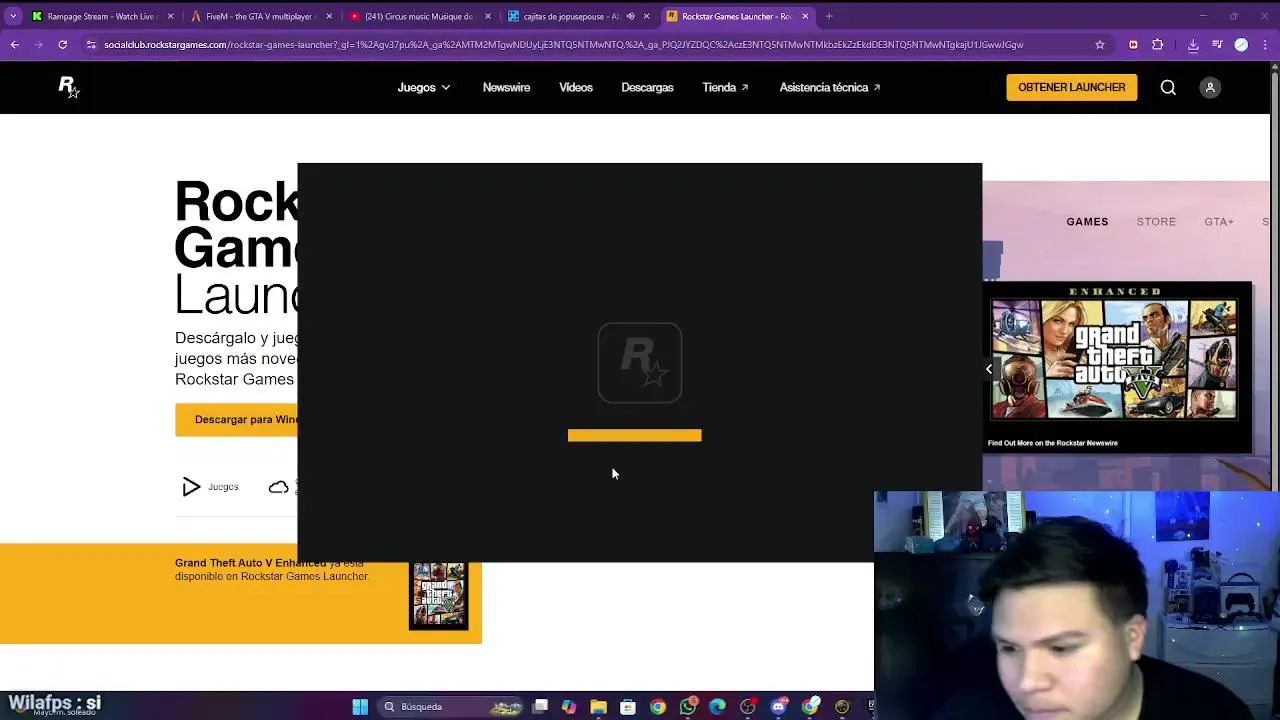
Task: Bookmark this page with the star icon
Action: 1100,44
